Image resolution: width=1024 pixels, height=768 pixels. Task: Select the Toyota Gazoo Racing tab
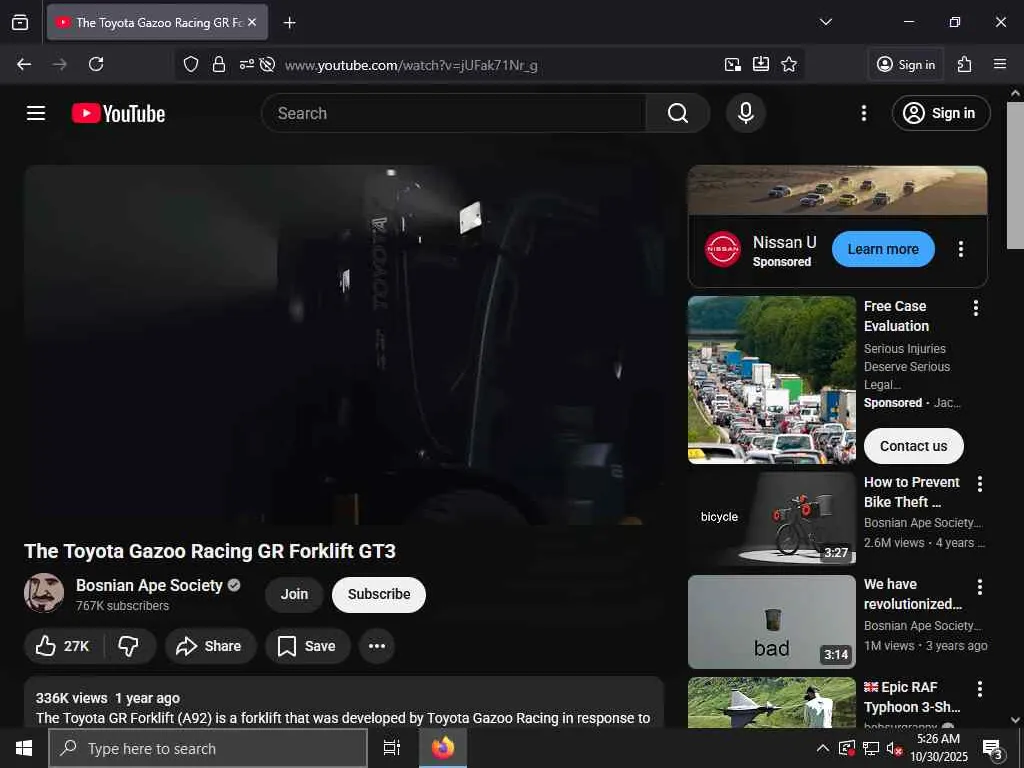point(157,22)
